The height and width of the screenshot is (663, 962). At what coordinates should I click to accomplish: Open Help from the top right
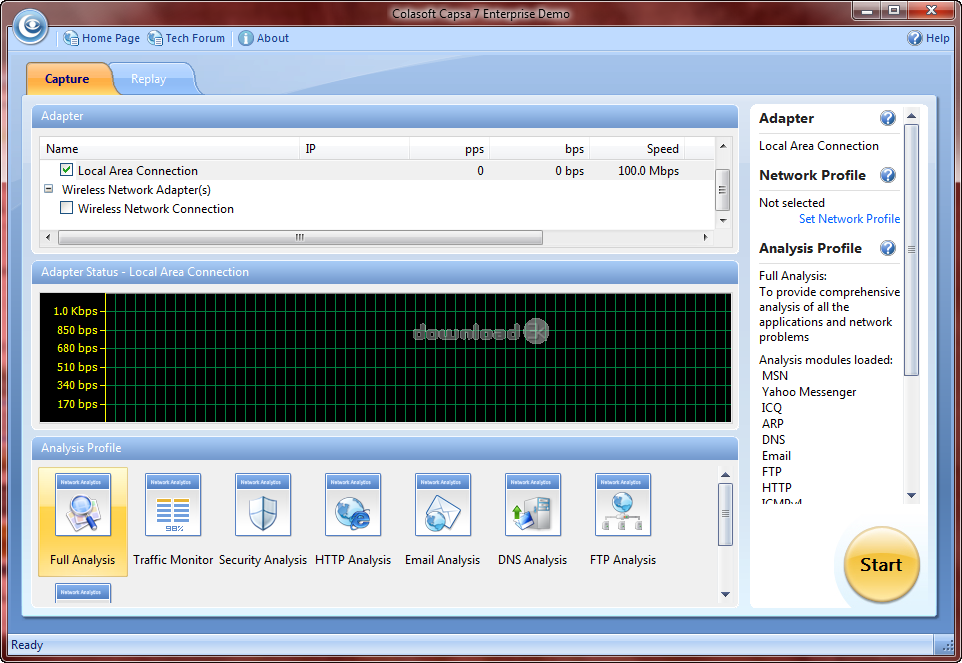[928, 38]
